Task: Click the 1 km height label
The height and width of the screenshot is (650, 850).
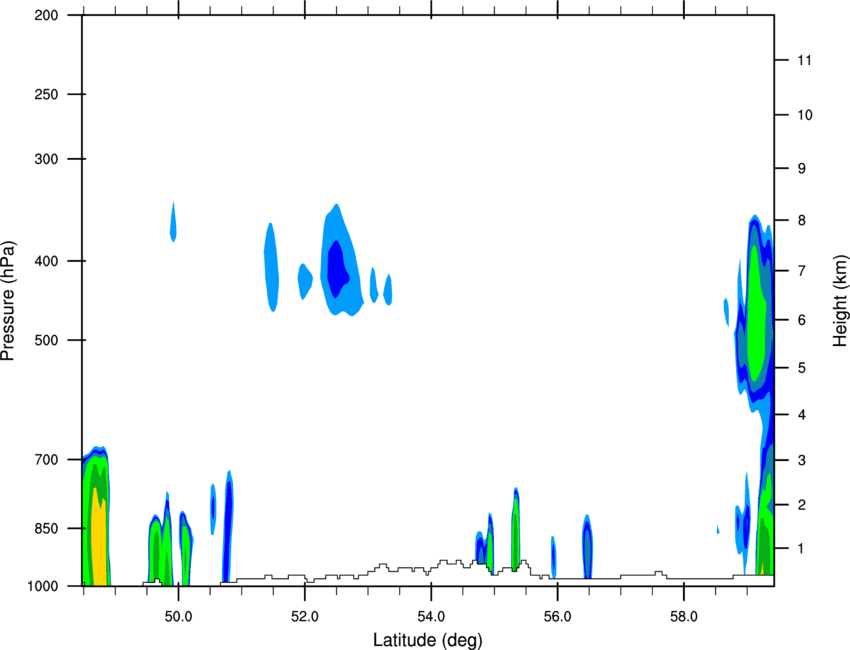Action: tap(802, 549)
